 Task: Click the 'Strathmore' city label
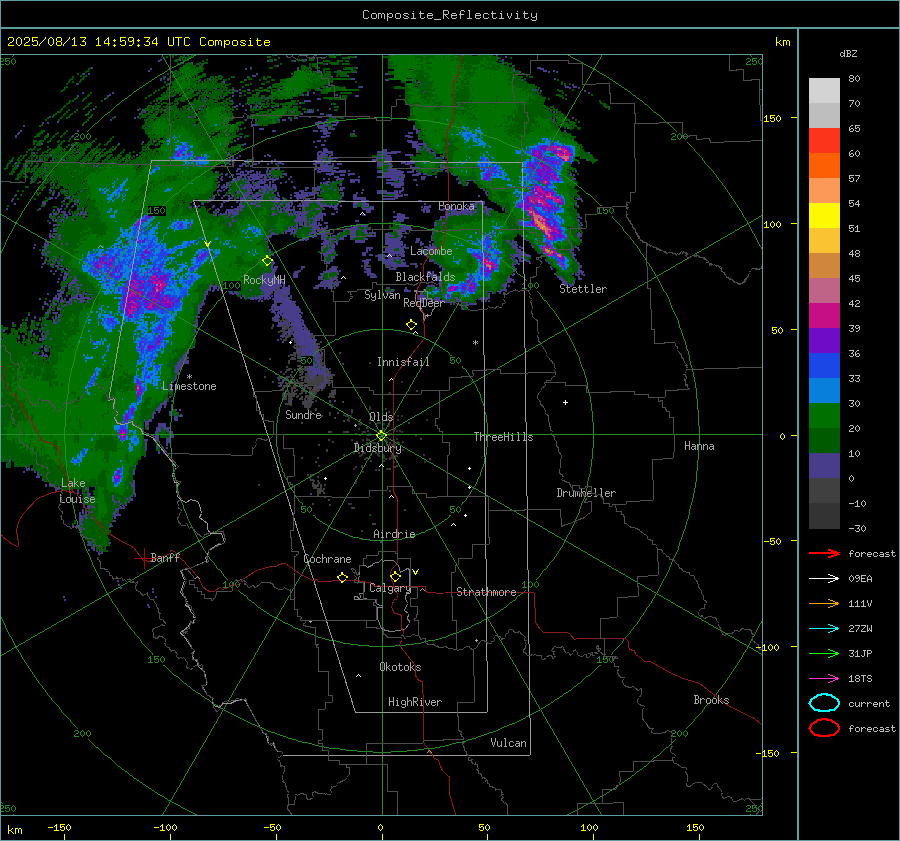point(486,592)
